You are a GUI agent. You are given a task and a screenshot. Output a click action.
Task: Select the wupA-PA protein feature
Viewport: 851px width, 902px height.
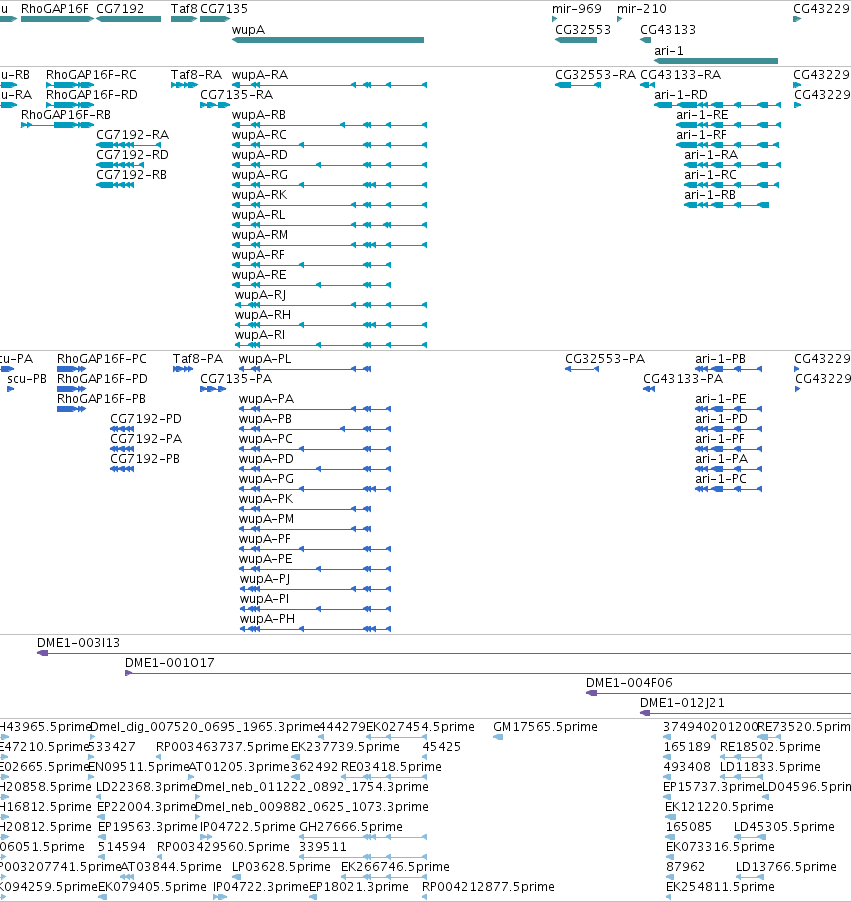tap(315, 409)
